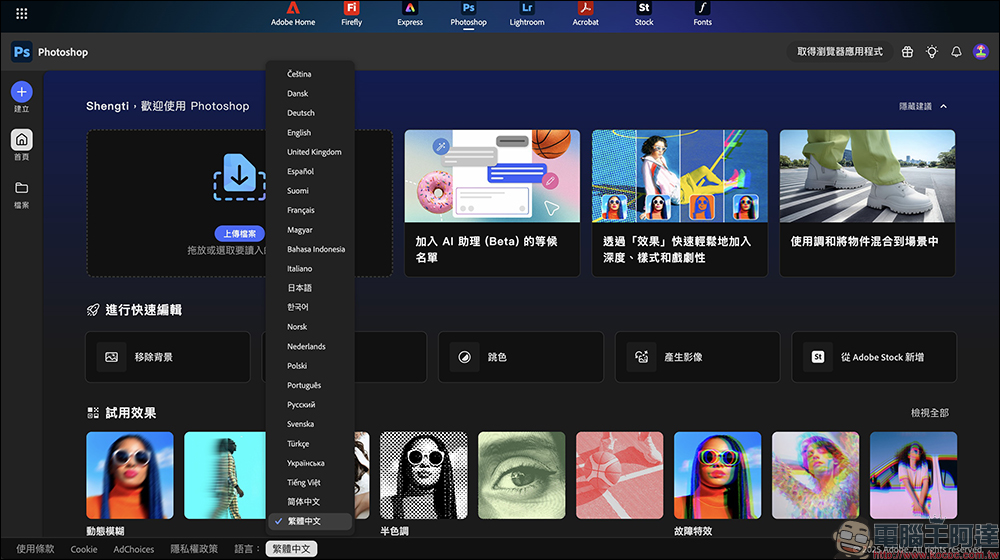The image size is (1000, 560).
Task: Open AdChoices footer link
Action: (133, 549)
